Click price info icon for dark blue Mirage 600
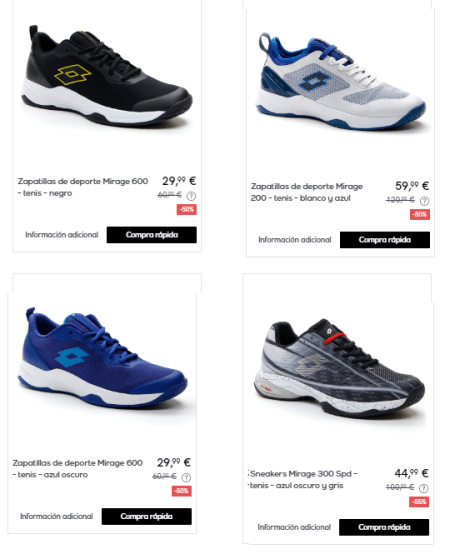475x559 pixels. click(186, 477)
